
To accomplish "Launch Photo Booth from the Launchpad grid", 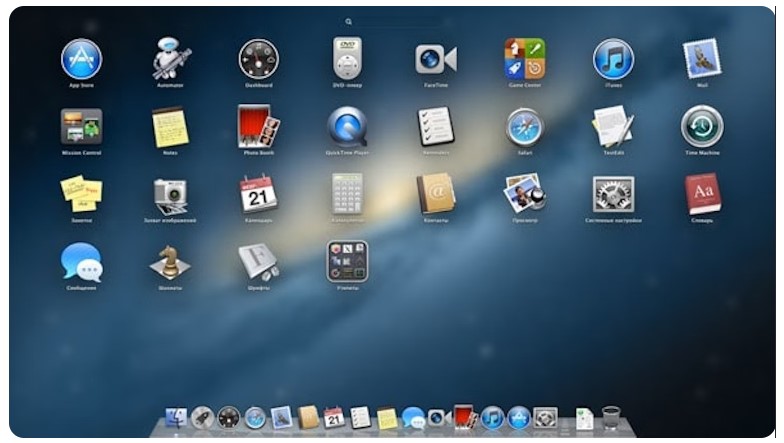I will pyautogui.click(x=258, y=126).
